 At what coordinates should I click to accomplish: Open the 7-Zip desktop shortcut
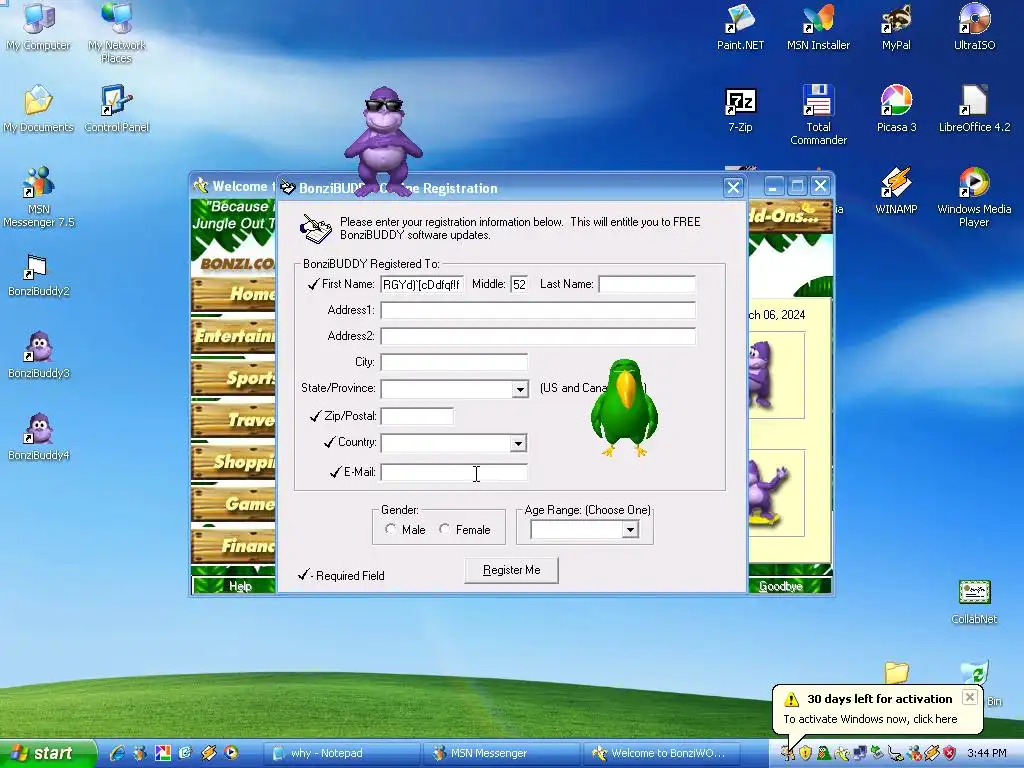[740, 108]
